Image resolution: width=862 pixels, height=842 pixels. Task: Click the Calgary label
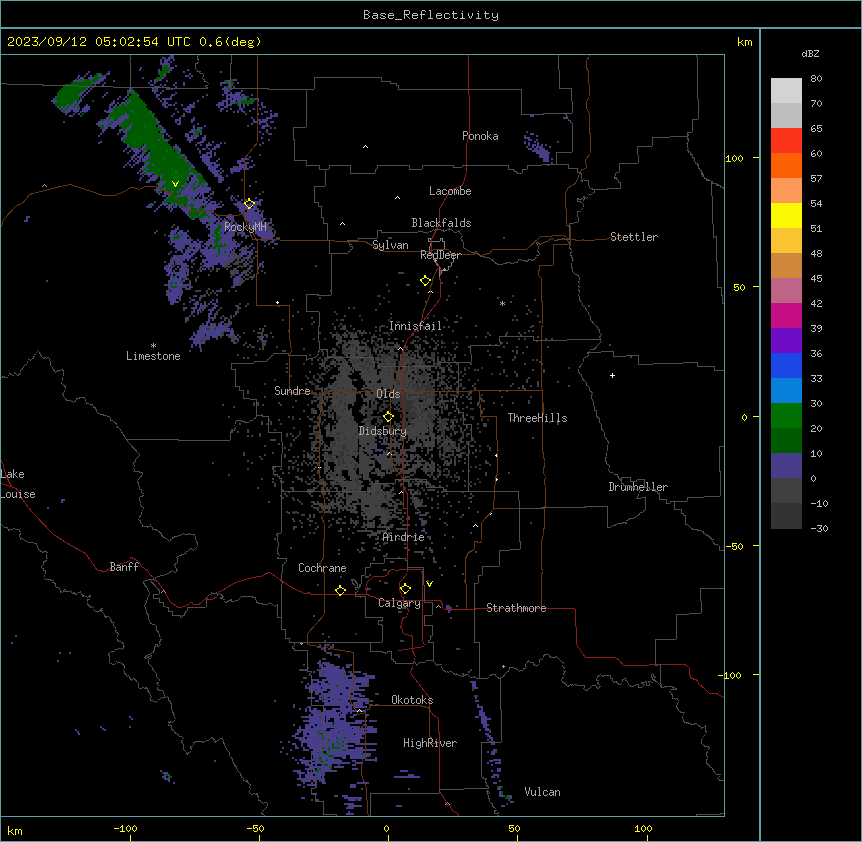(x=399, y=603)
